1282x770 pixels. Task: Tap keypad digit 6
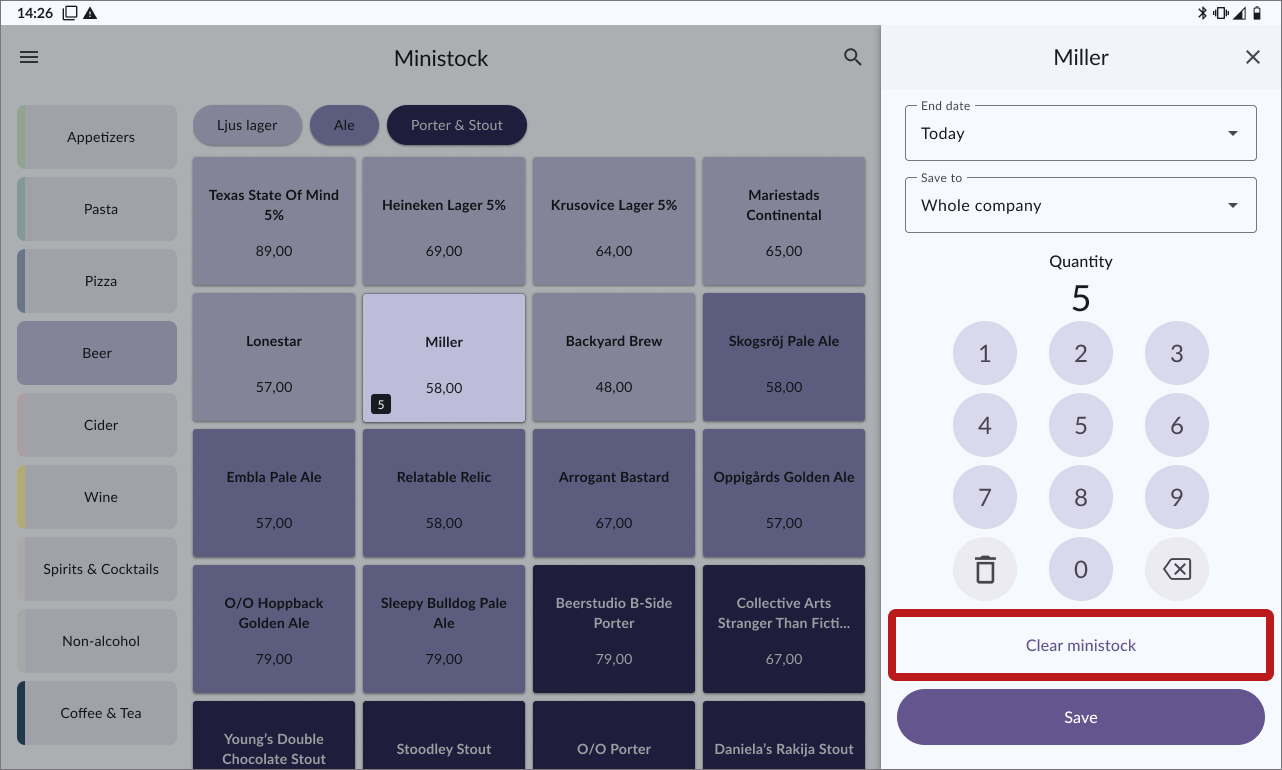tap(1177, 425)
